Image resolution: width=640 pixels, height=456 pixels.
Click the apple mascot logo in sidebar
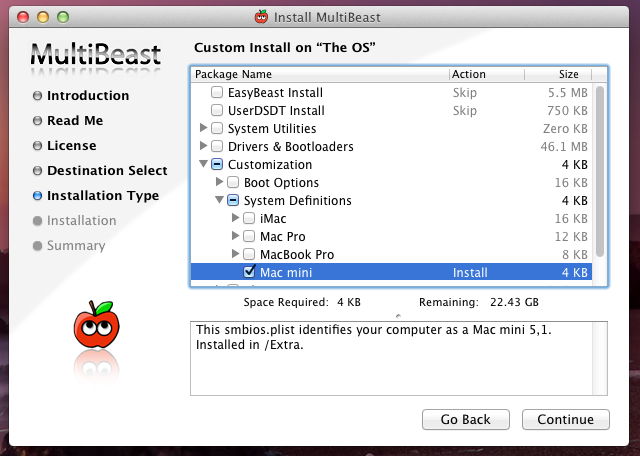pyautogui.click(x=97, y=325)
